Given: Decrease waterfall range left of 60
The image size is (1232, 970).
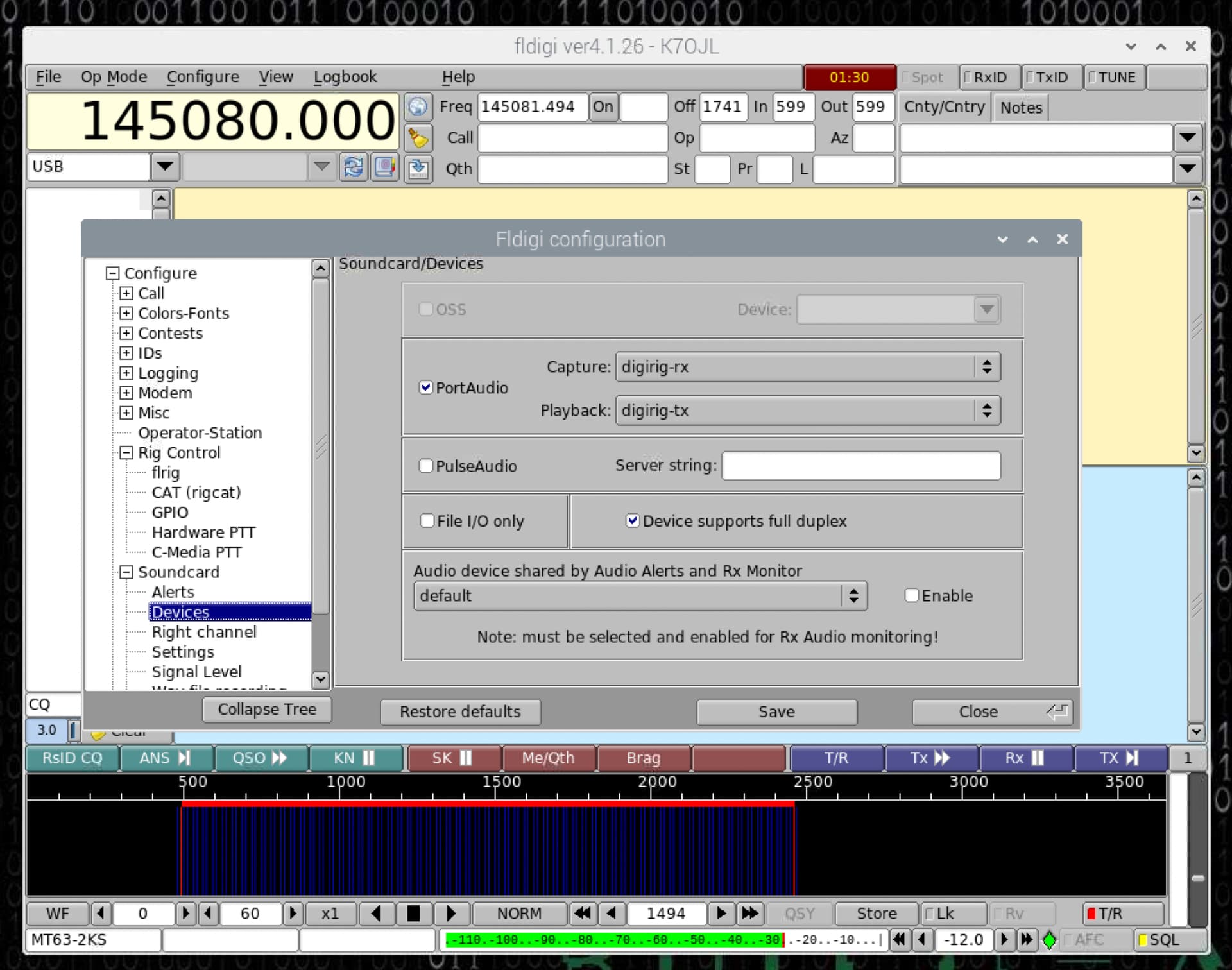Looking at the screenshot, I should tap(208, 913).
